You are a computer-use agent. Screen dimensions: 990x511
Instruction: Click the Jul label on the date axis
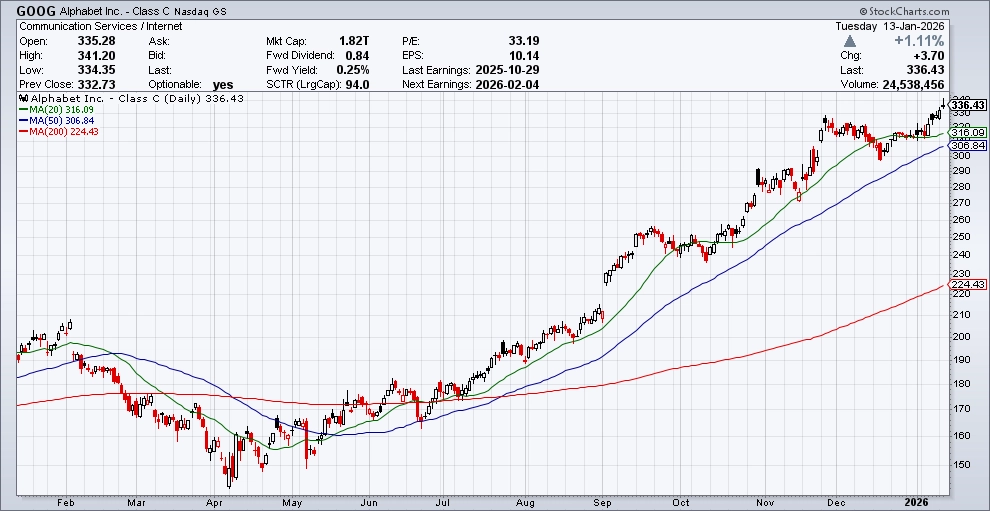click(x=444, y=502)
